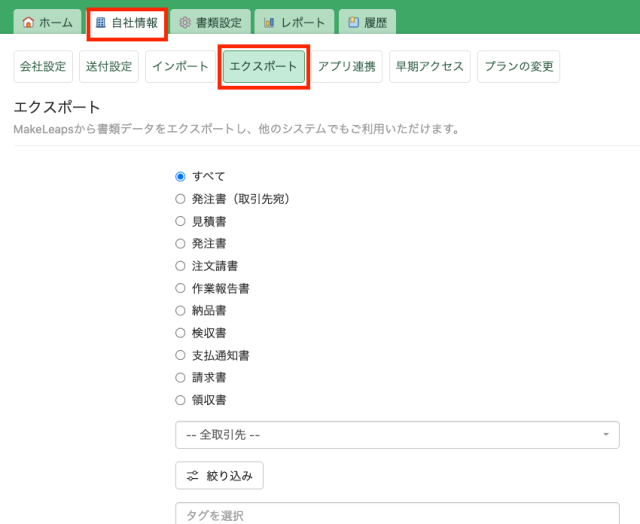Select the すべて radio option
The image size is (640, 524).
(x=181, y=176)
